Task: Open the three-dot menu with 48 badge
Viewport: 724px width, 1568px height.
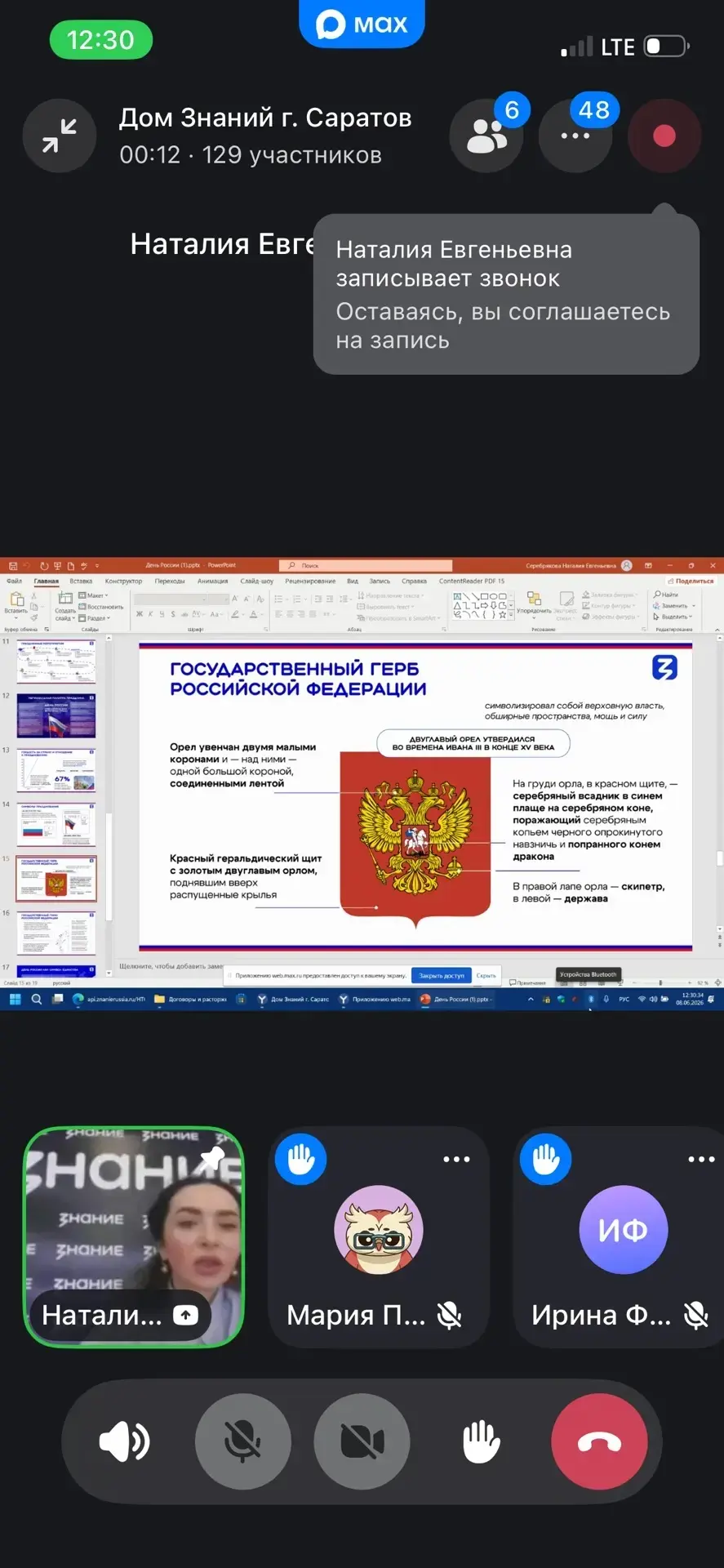Action: tap(575, 136)
